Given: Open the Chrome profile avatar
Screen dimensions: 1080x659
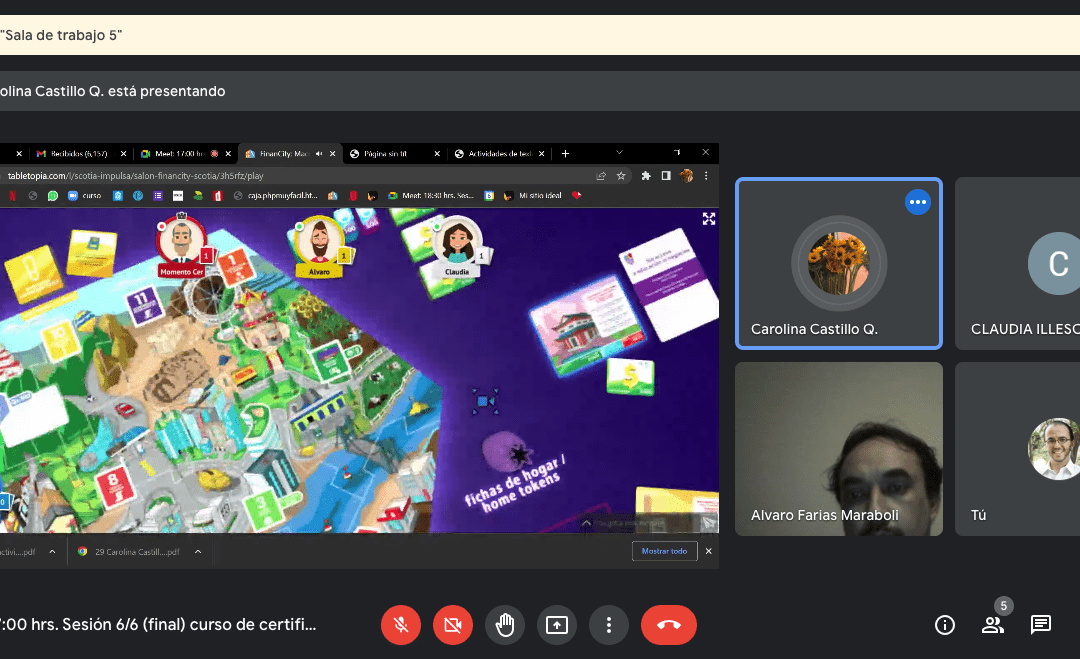Looking at the screenshot, I should [686, 176].
